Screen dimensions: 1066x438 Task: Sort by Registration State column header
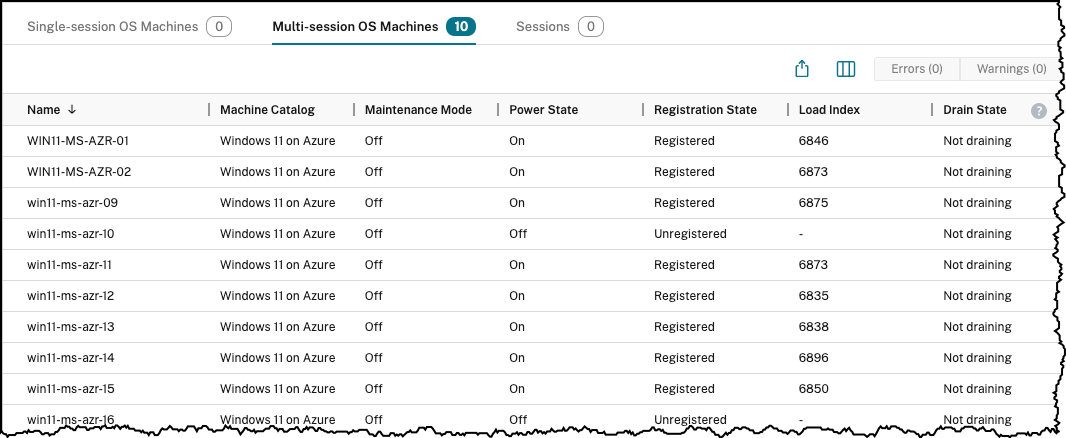coord(705,110)
